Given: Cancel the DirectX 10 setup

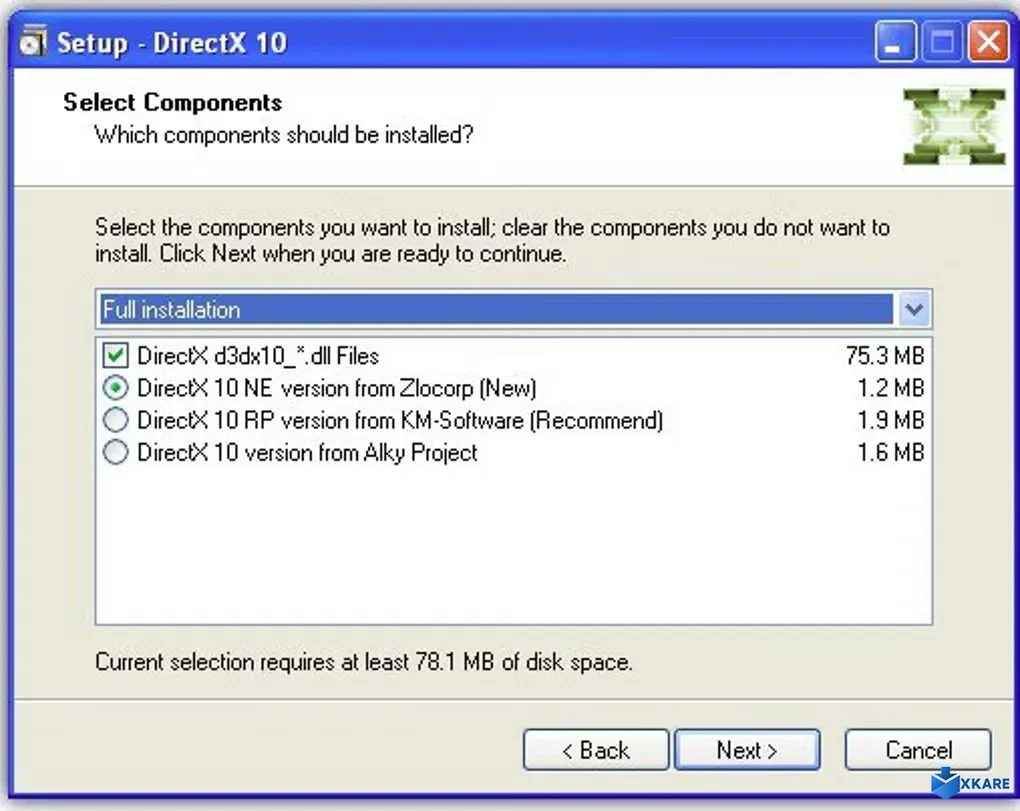Looking at the screenshot, I should pyautogui.click(x=917, y=749).
